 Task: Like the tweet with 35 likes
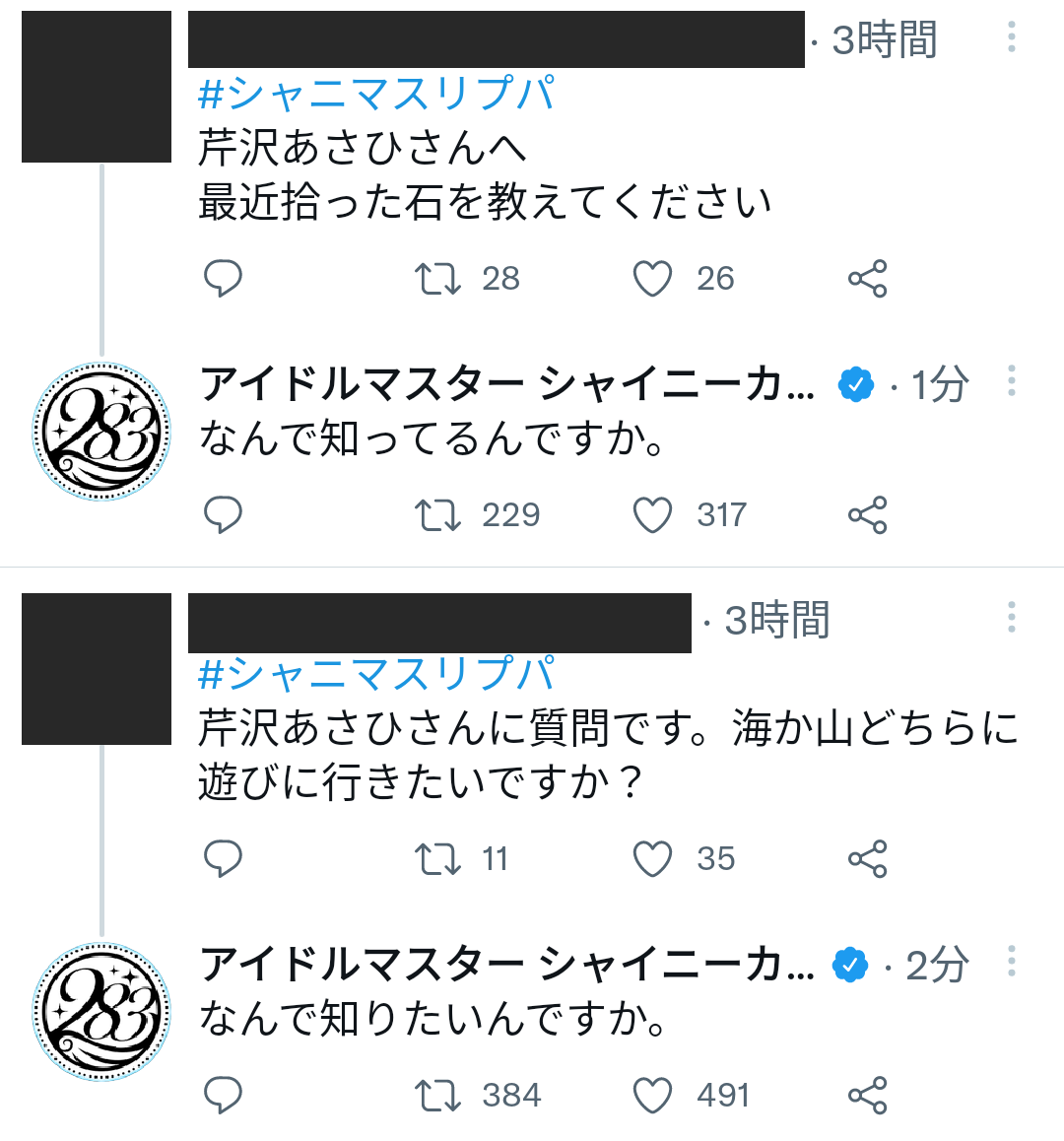tap(652, 859)
